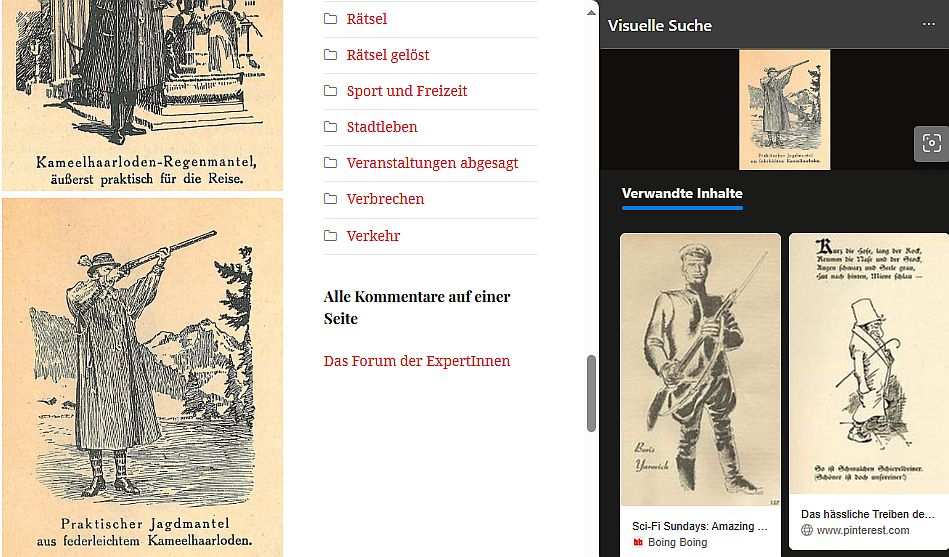This screenshot has width=949, height=557.
Task: Click the Boing Boing source icon
Action: (x=638, y=542)
